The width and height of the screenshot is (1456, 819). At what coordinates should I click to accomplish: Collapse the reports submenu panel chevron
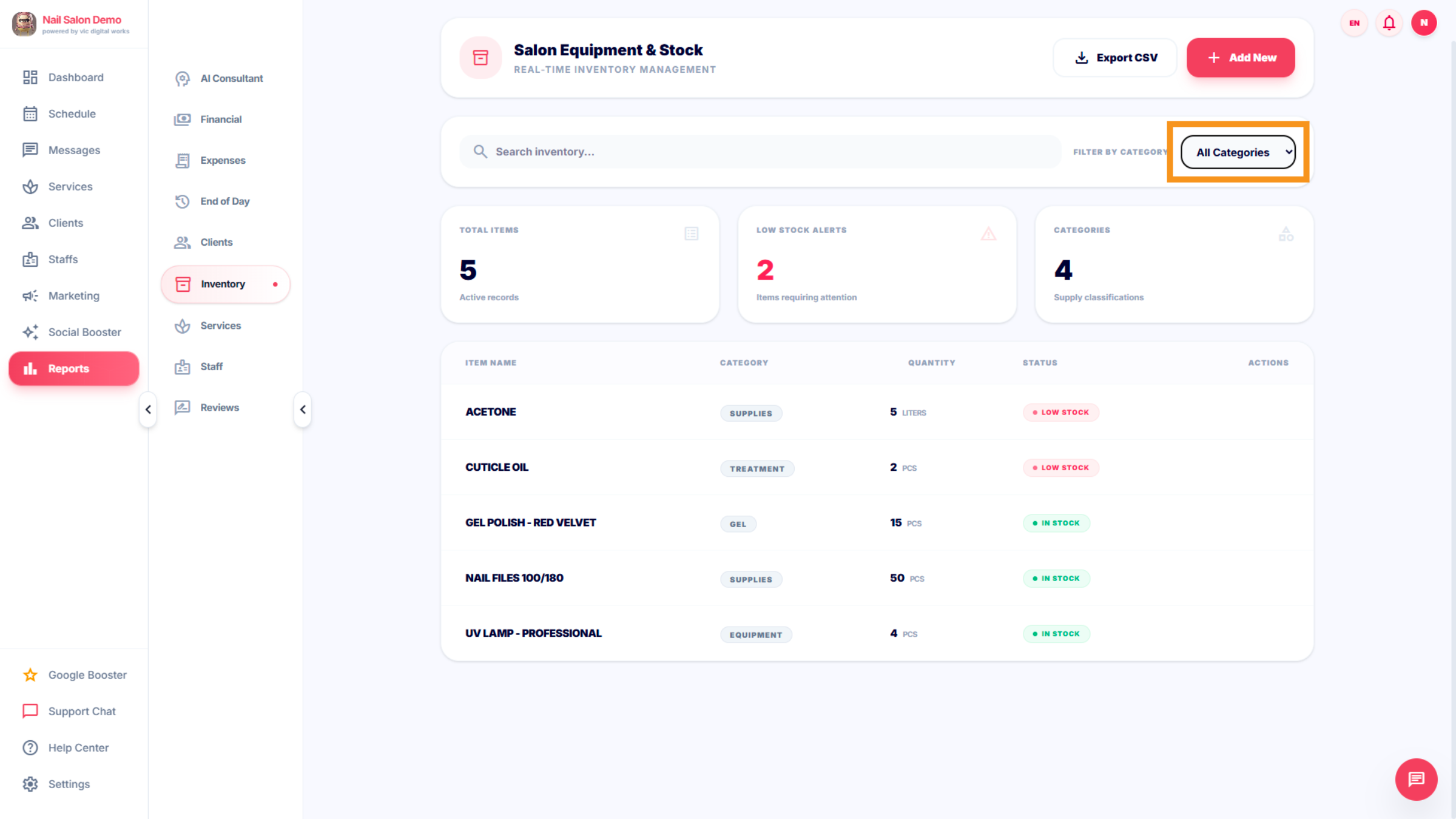coord(303,409)
